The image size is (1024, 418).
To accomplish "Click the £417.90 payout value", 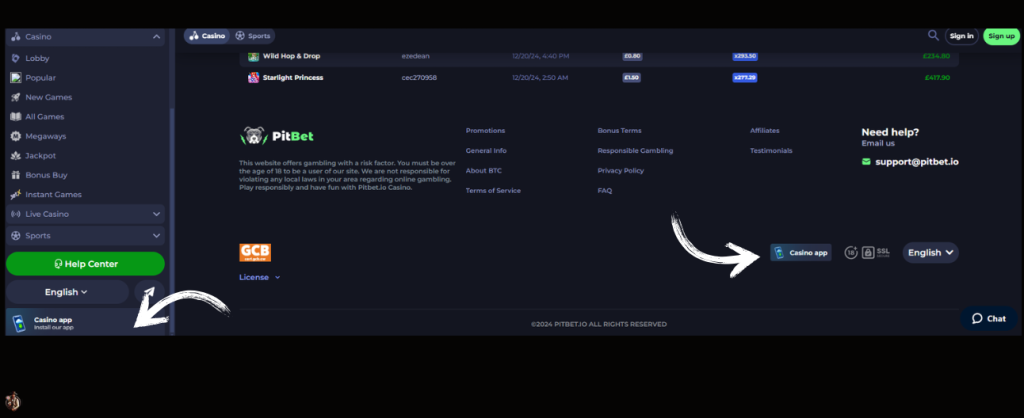I will coord(937,78).
